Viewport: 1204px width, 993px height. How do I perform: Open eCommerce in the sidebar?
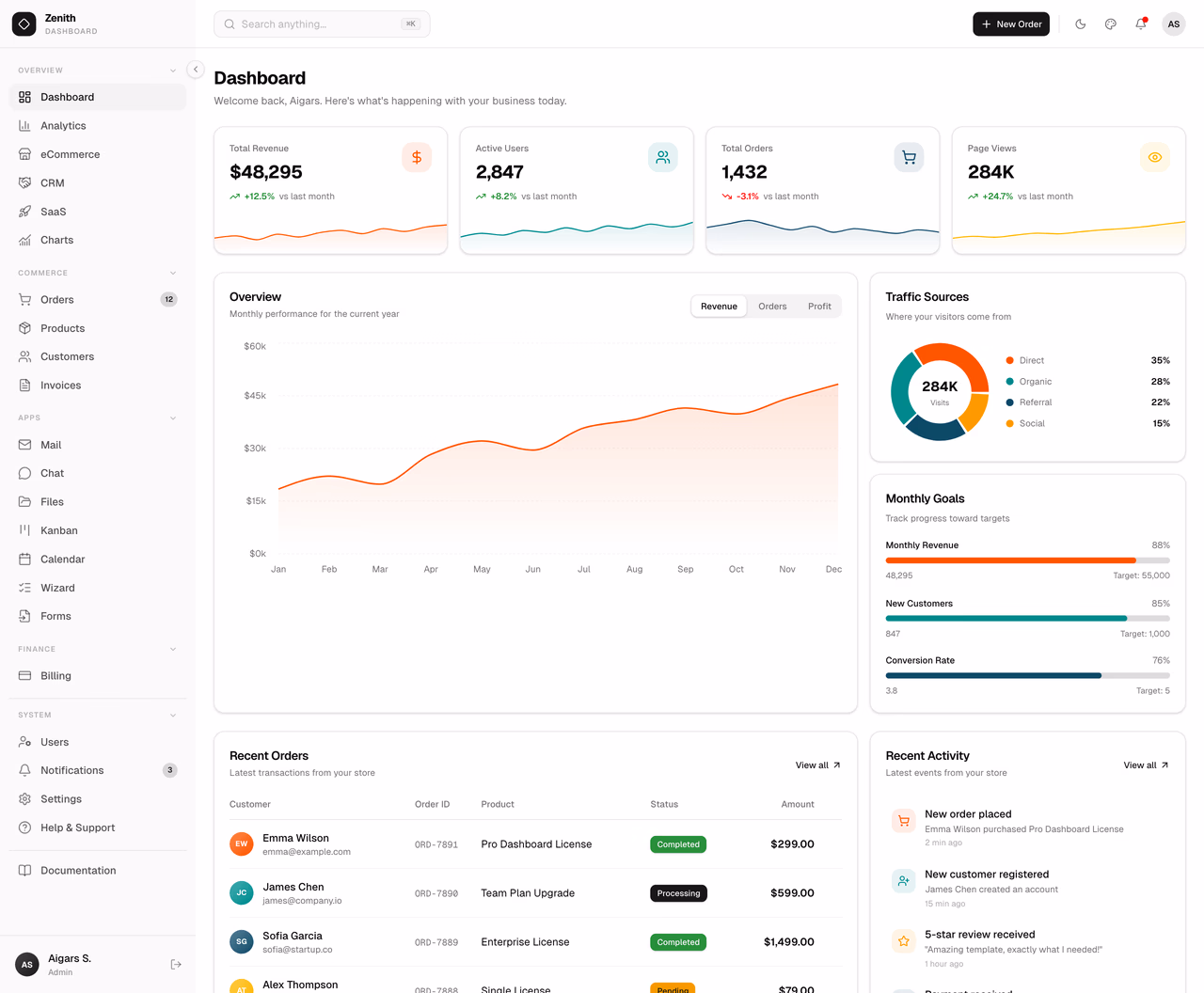[x=98, y=154]
